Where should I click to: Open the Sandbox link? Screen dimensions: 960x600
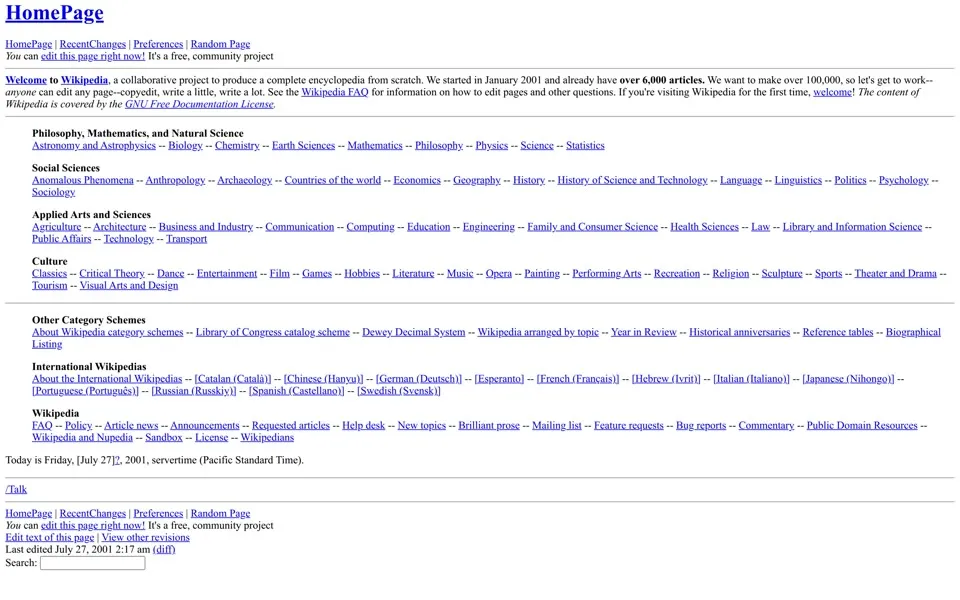pyautogui.click(x=163, y=437)
